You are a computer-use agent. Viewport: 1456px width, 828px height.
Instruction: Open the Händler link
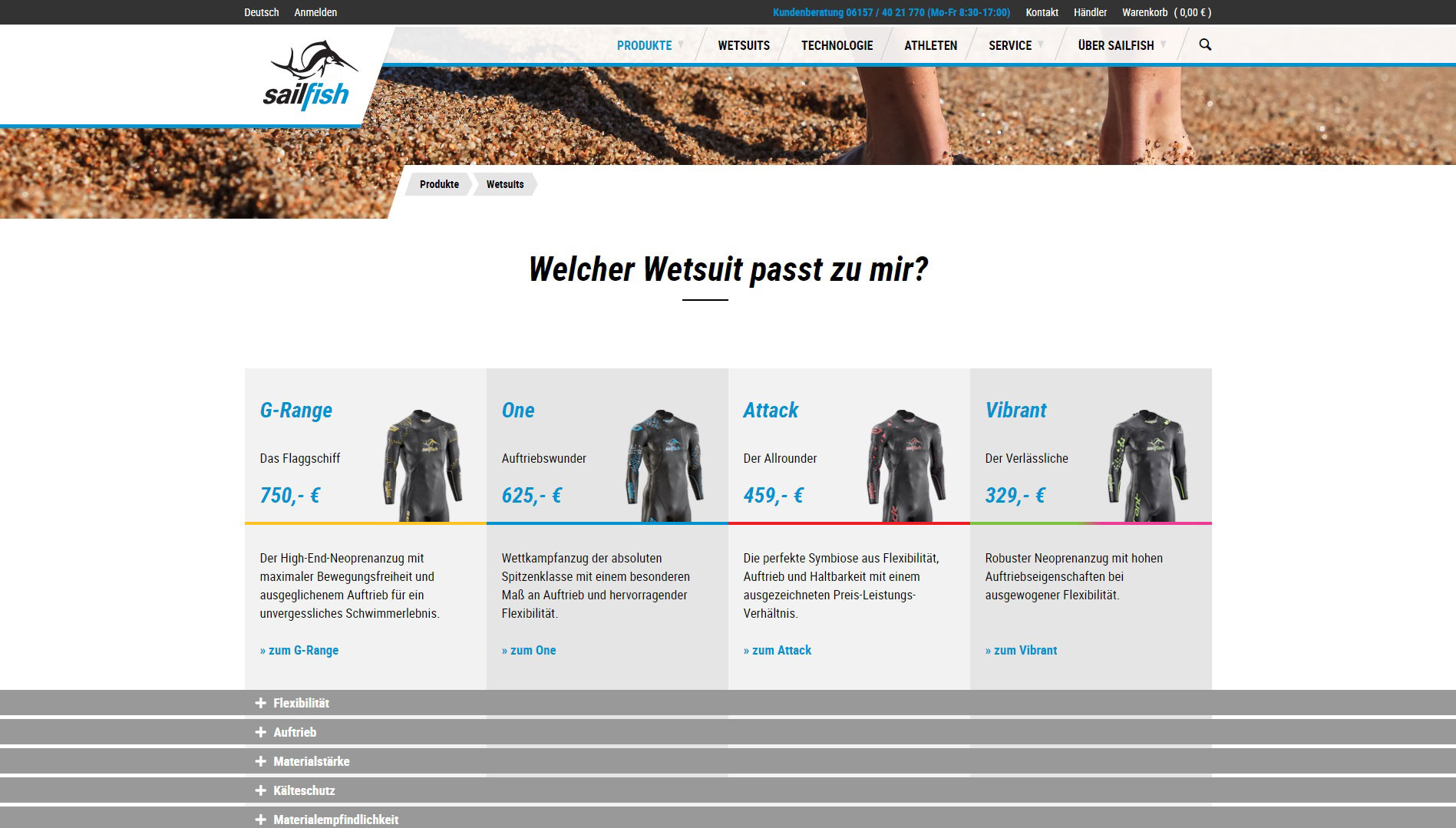[x=1090, y=12]
